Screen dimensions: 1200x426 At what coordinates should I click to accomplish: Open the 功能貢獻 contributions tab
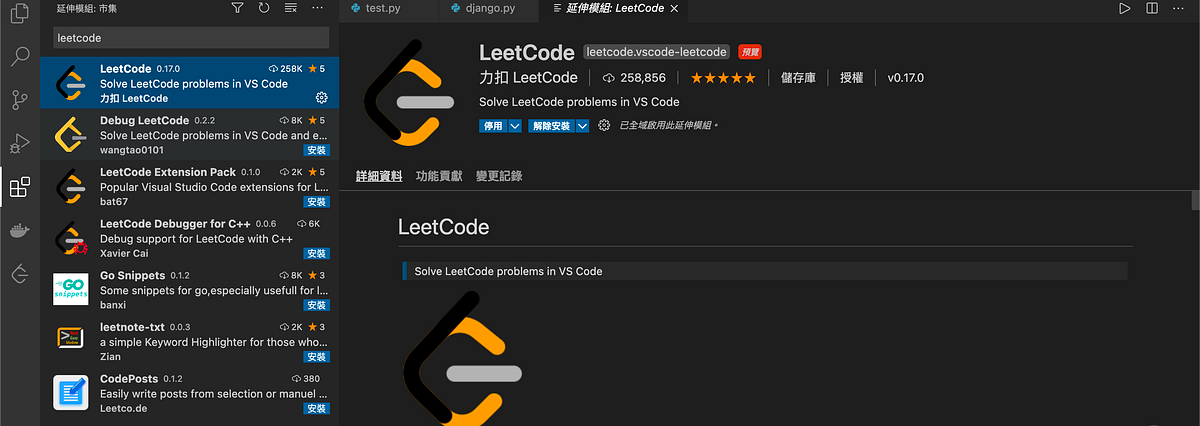pyautogui.click(x=439, y=176)
